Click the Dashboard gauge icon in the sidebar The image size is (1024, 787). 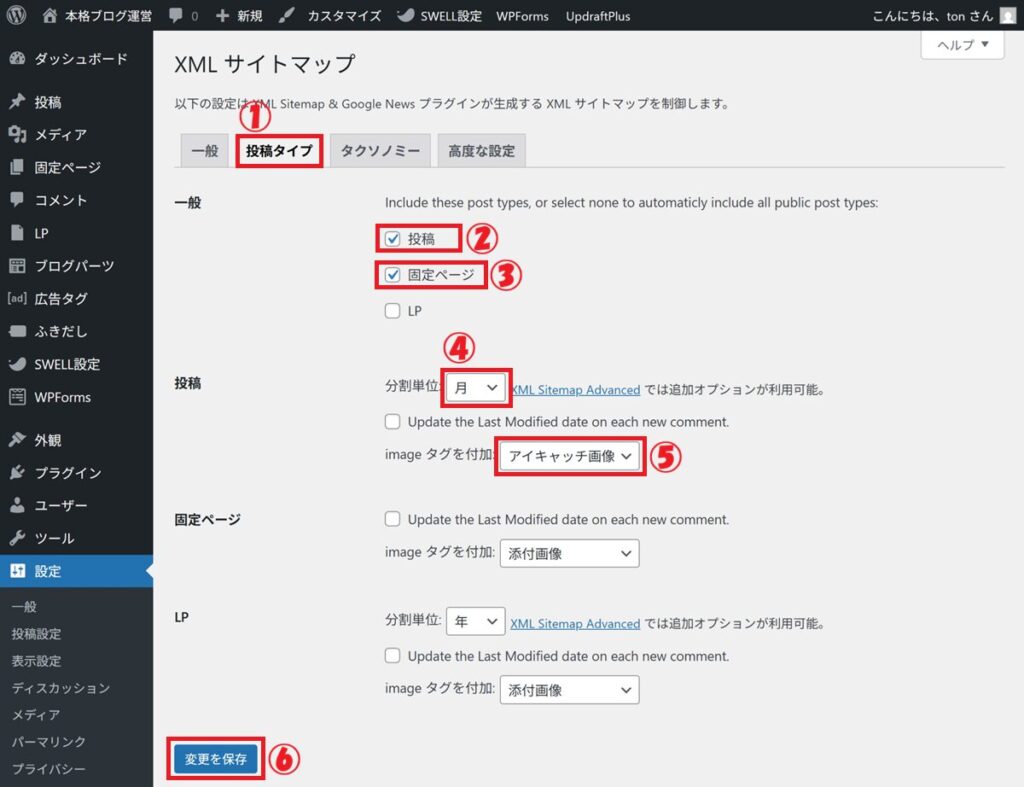(17, 59)
